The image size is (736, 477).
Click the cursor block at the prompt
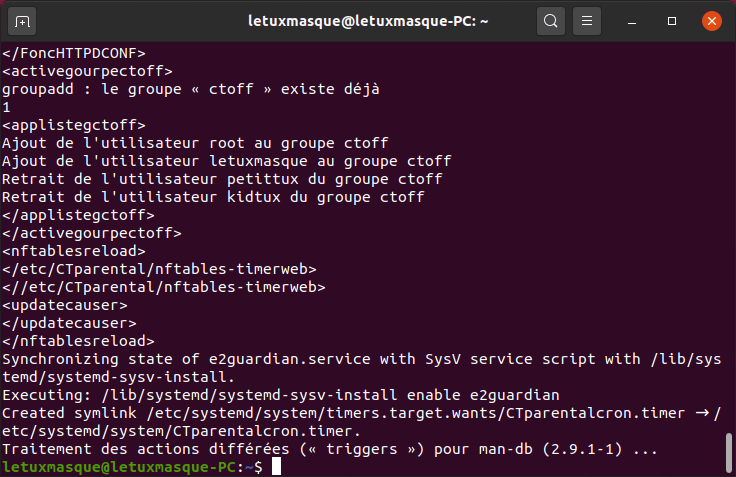point(276,467)
